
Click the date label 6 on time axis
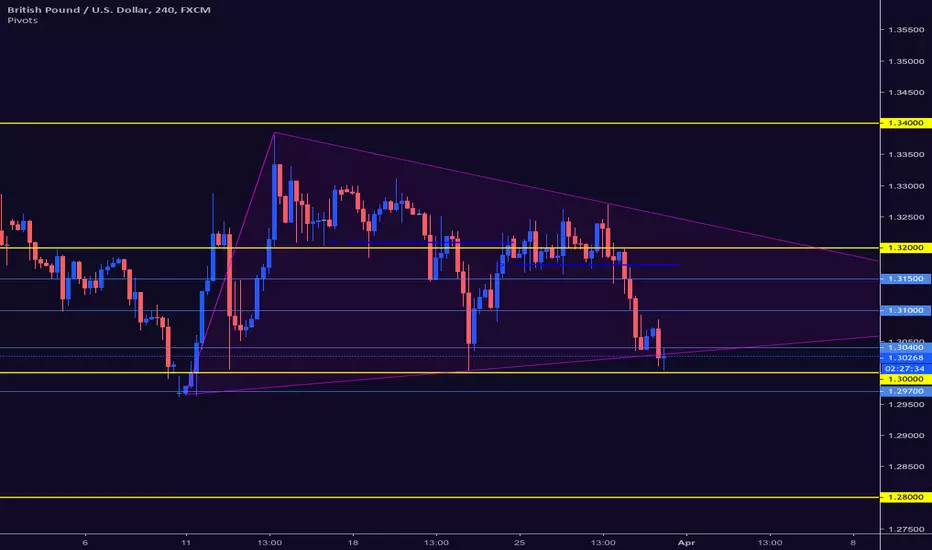pos(85,542)
